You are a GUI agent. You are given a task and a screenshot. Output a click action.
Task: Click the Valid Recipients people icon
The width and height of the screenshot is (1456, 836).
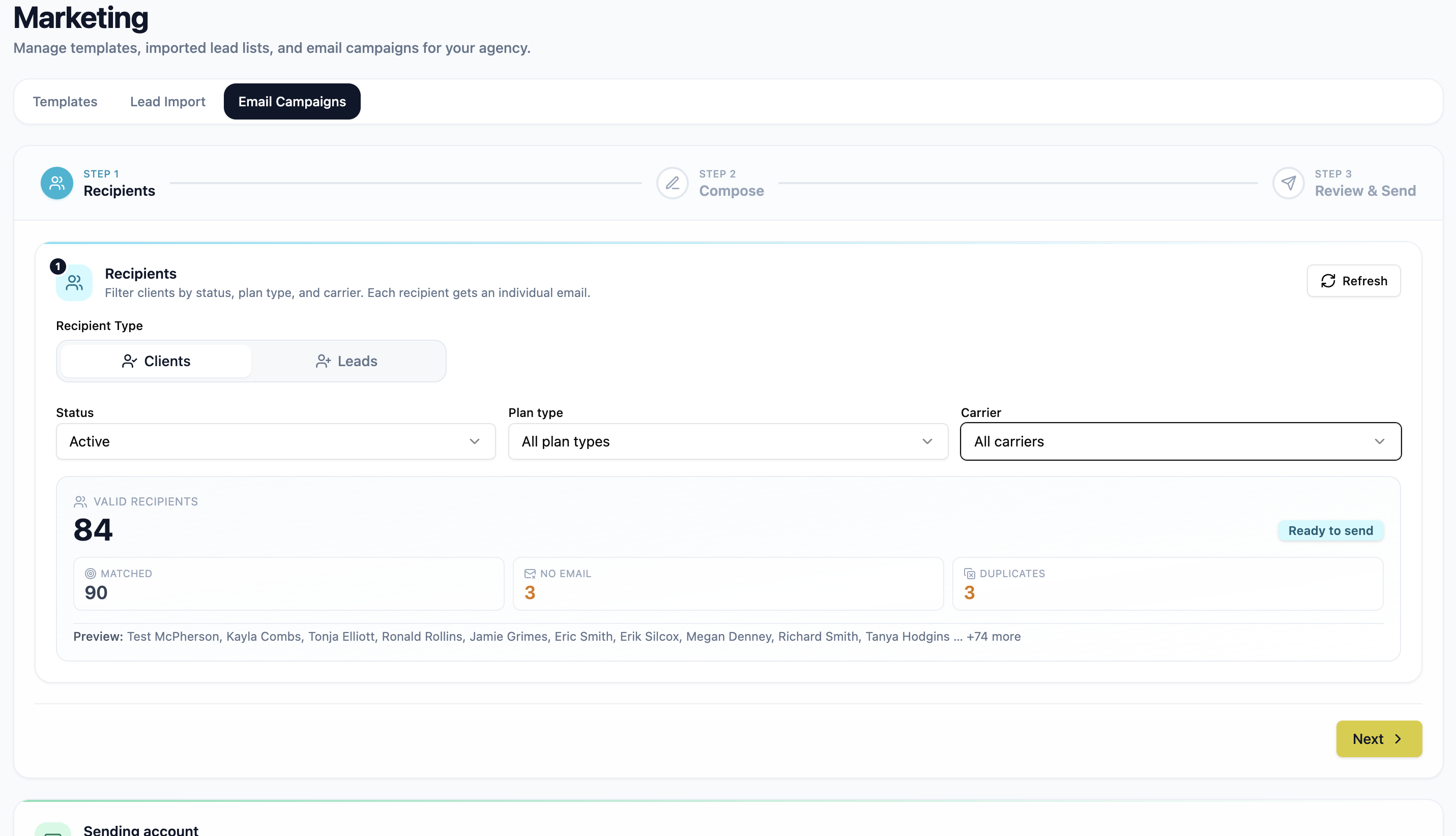80,502
